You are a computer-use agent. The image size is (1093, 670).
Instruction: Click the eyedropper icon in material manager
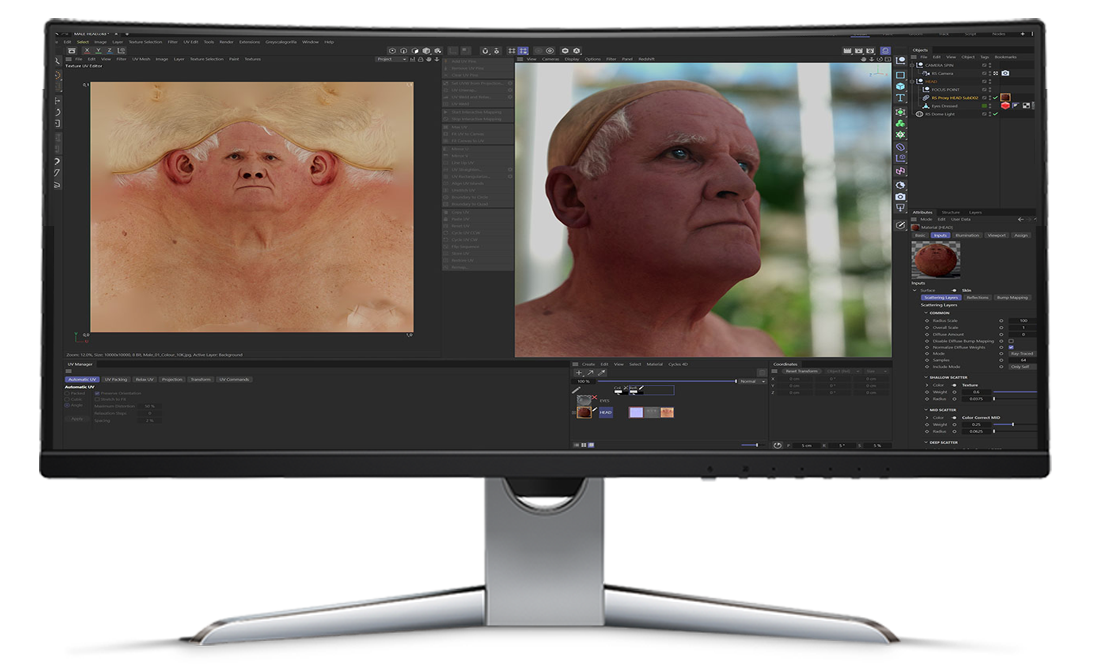[x=602, y=373]
